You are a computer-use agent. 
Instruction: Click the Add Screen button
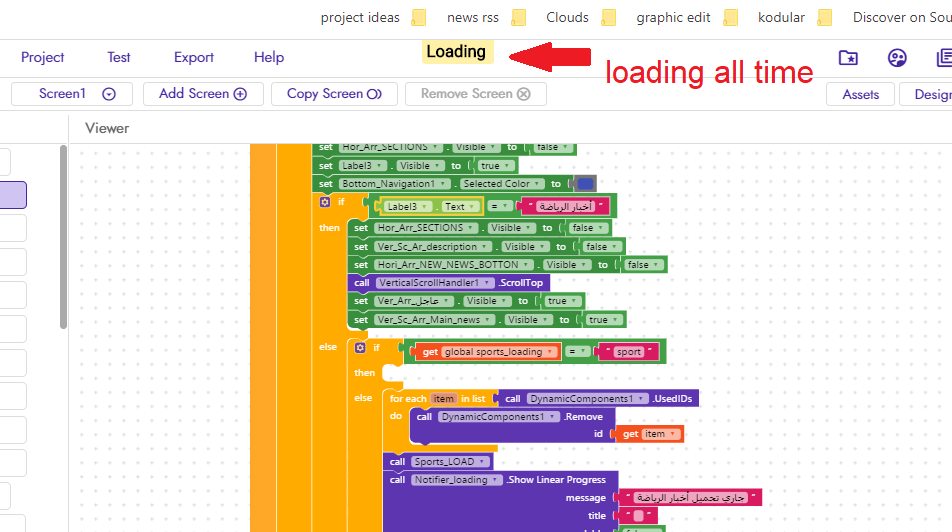pos(203,94)
